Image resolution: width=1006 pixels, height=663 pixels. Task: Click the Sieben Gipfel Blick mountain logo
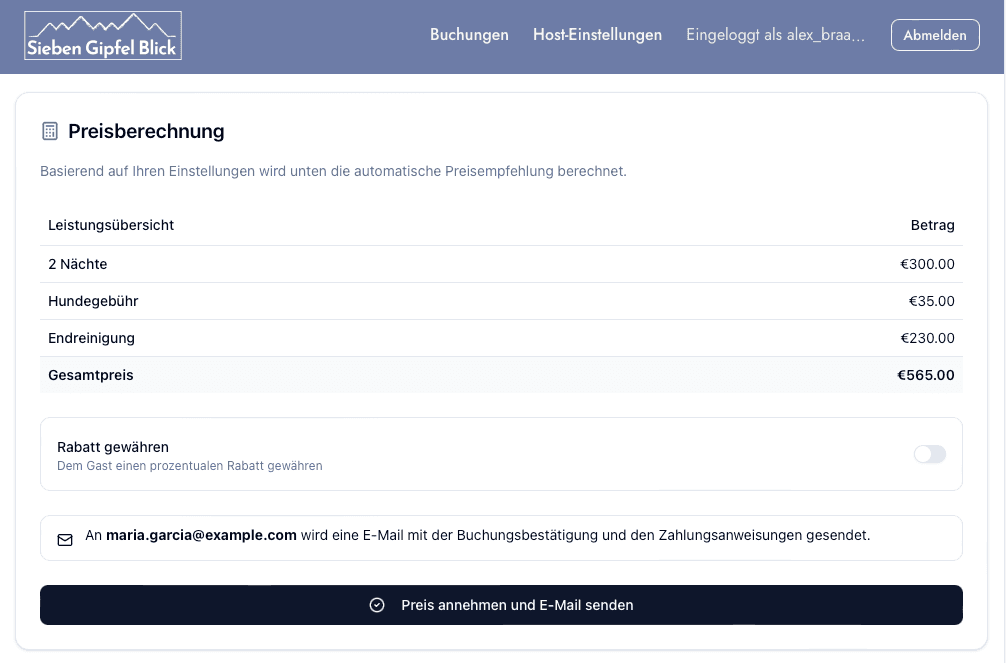click(x=102, y=36)
